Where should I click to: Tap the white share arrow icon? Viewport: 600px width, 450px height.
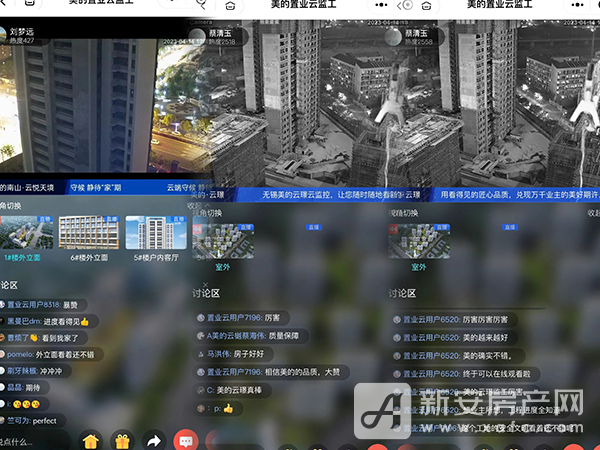(154, 441)
